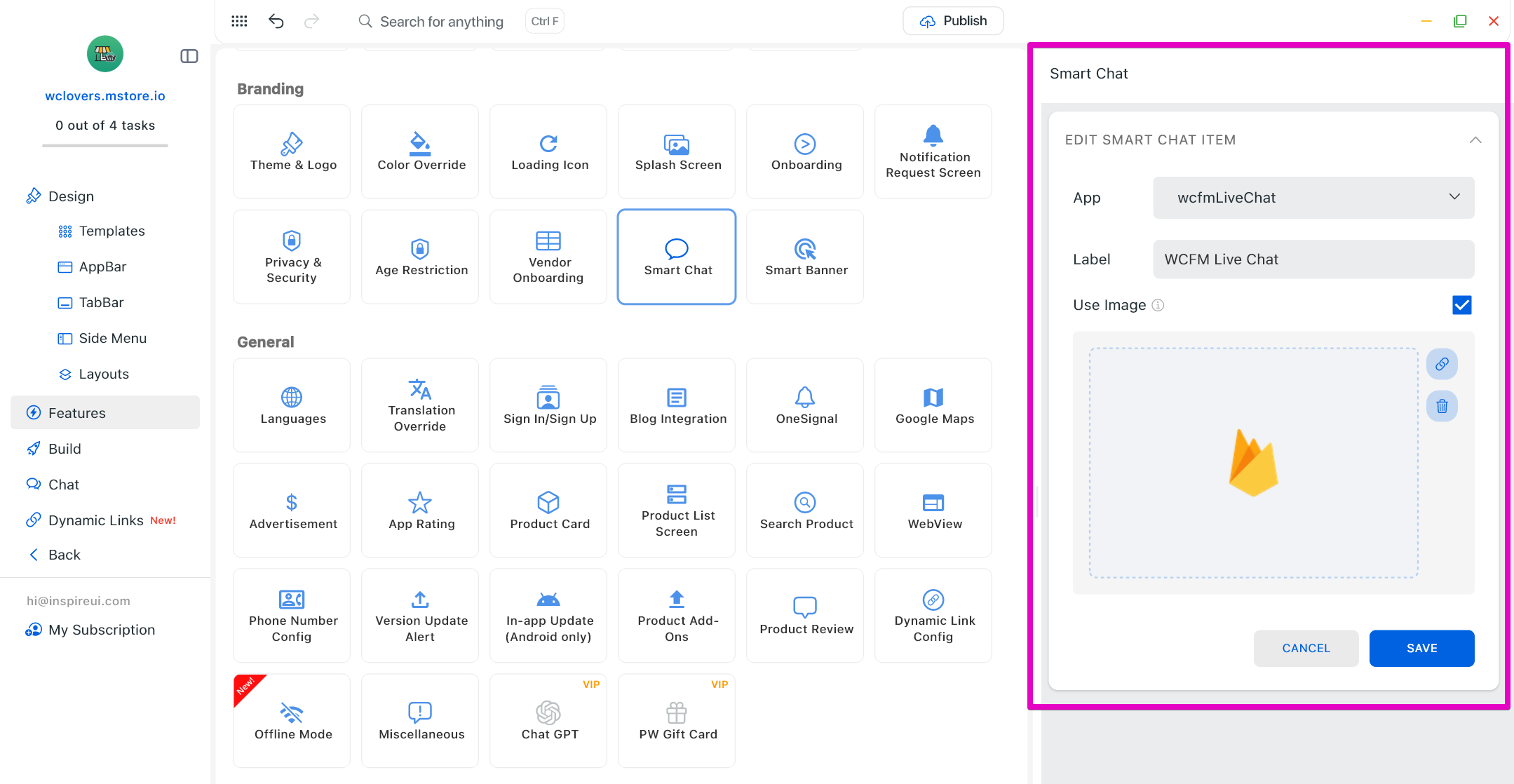Select the Splash Screen tile
The height and width of the screenshot is (784, 1514).
pos(677,151)
